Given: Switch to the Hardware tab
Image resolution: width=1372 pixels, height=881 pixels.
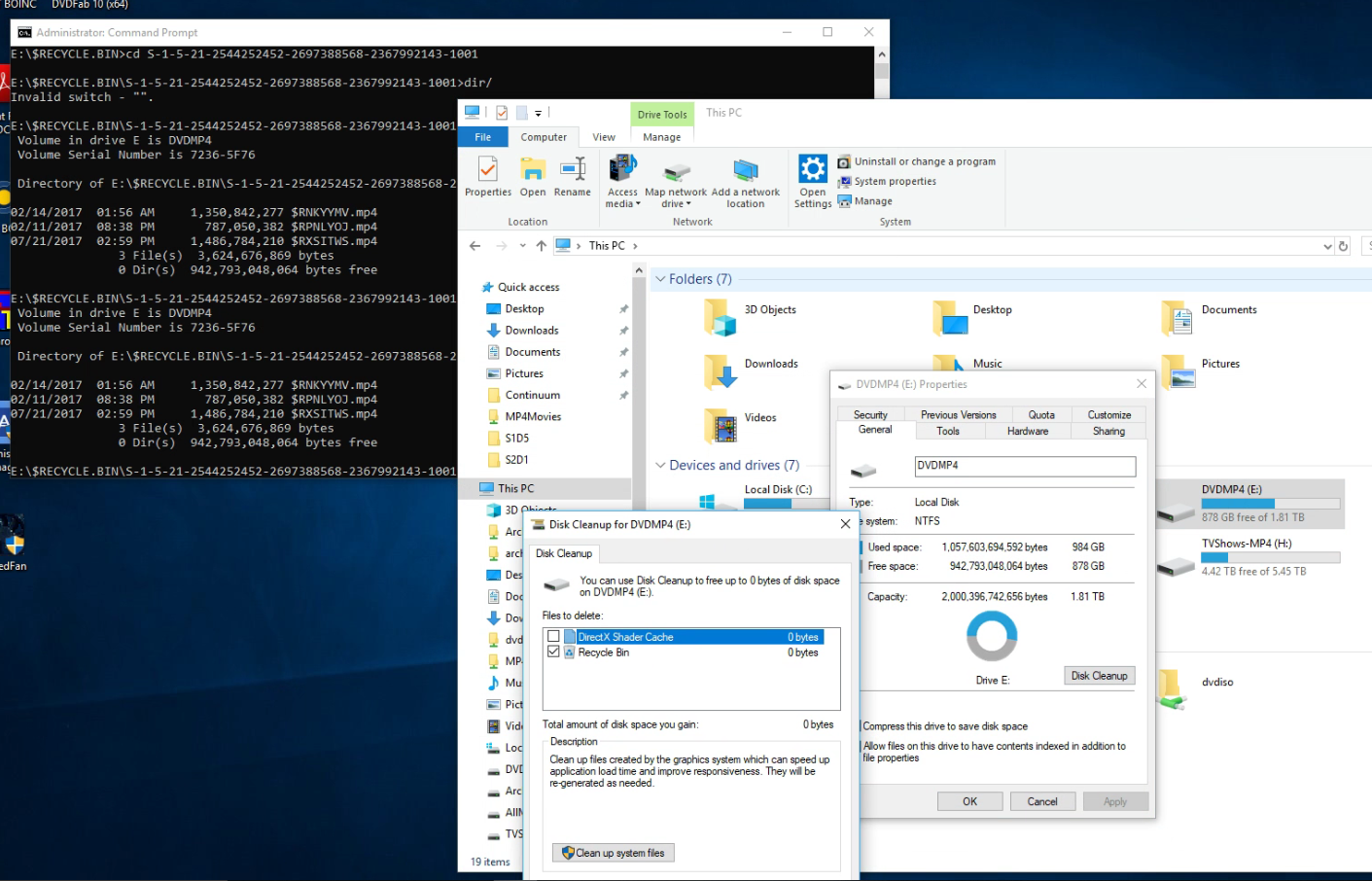Looking at the screenshot, I should pos(1027,431).
